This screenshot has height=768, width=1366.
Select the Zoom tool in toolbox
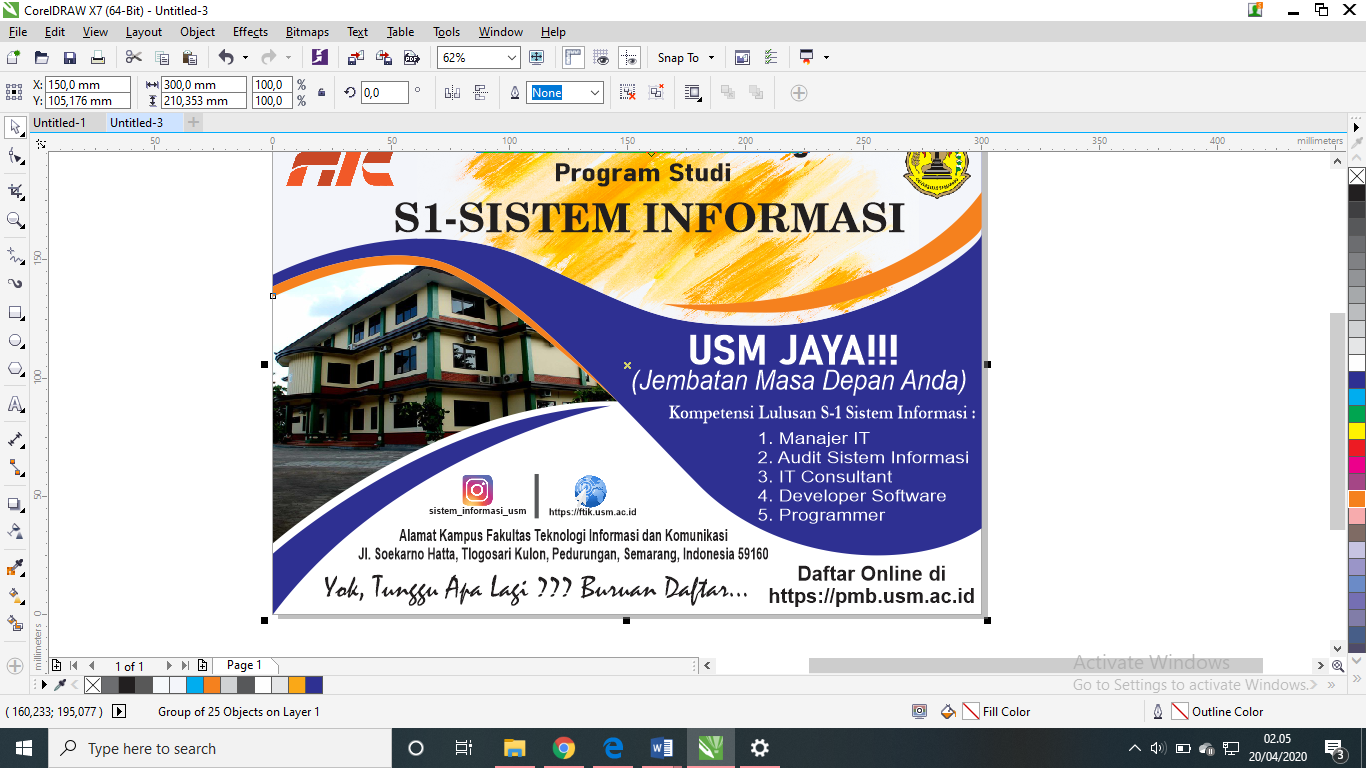click(x=15, y=220)
